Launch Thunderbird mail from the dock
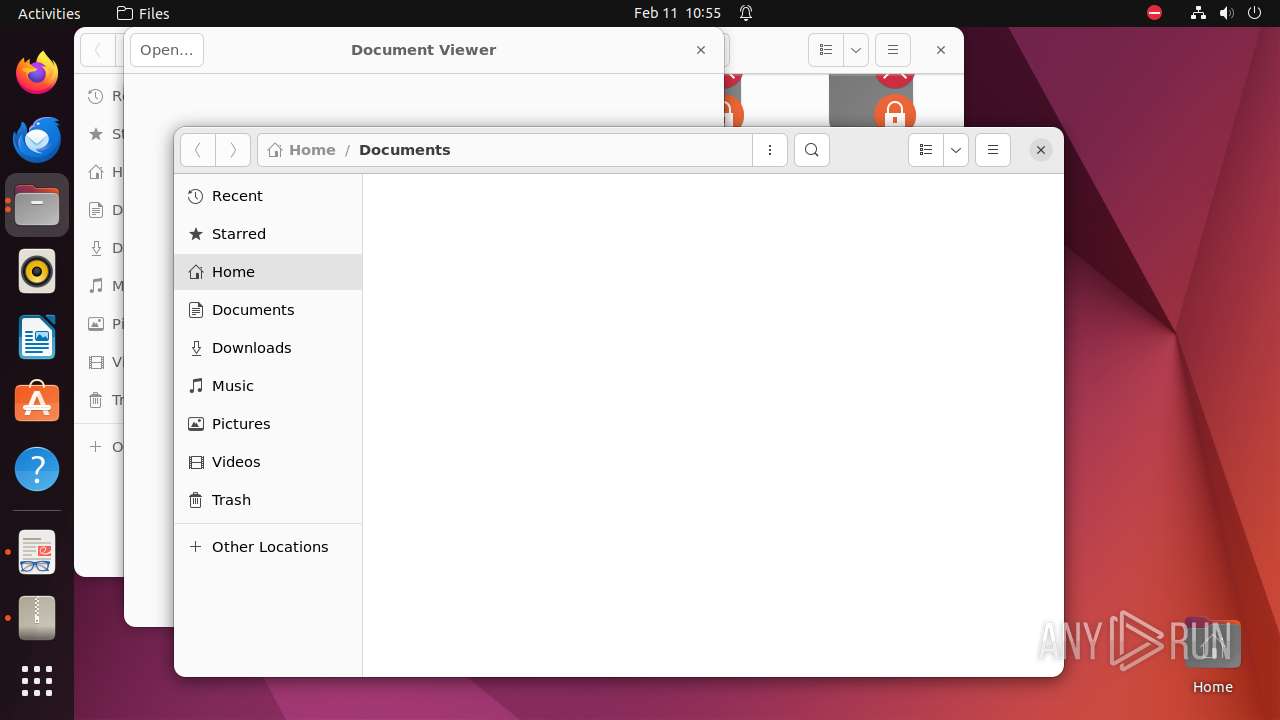This screenshot has height=720, width=1280. 37,139
